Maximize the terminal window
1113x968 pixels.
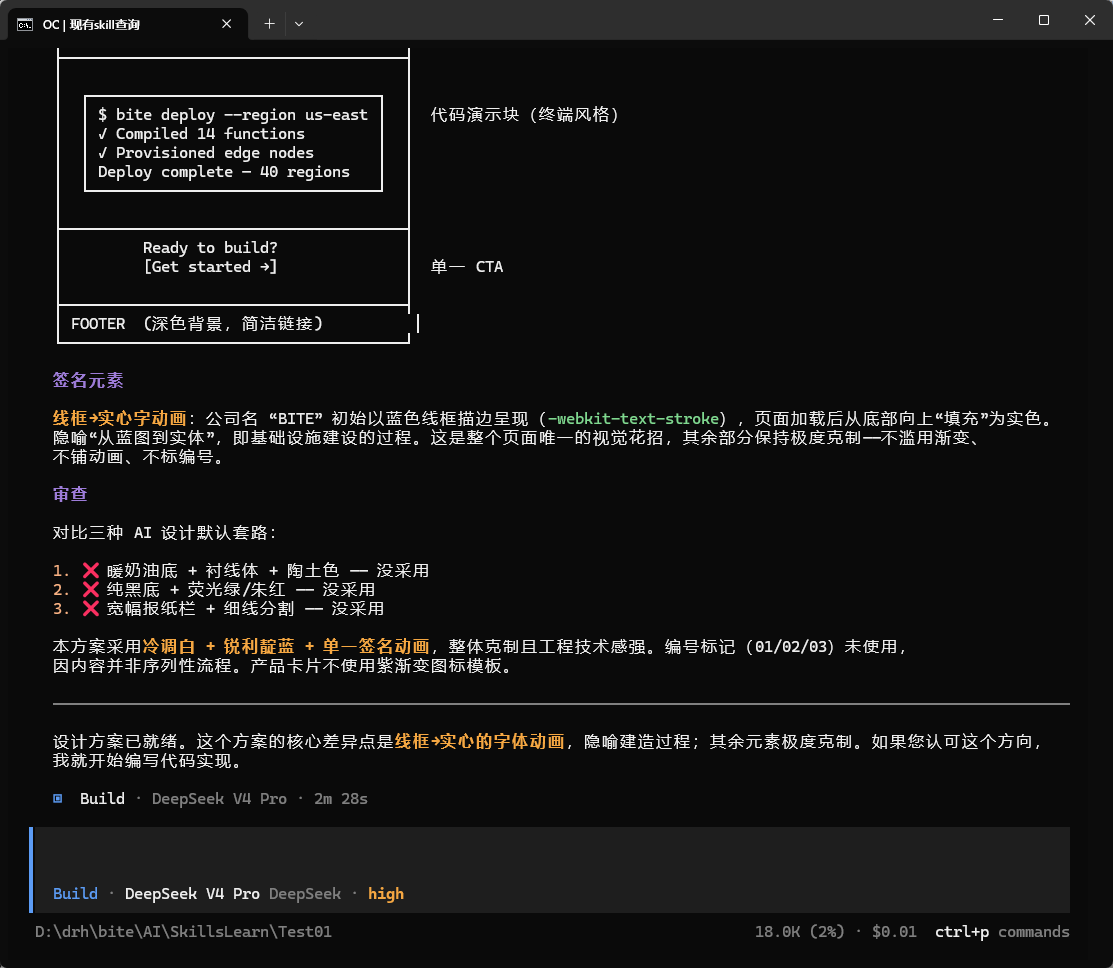(x=1043, y=20)
